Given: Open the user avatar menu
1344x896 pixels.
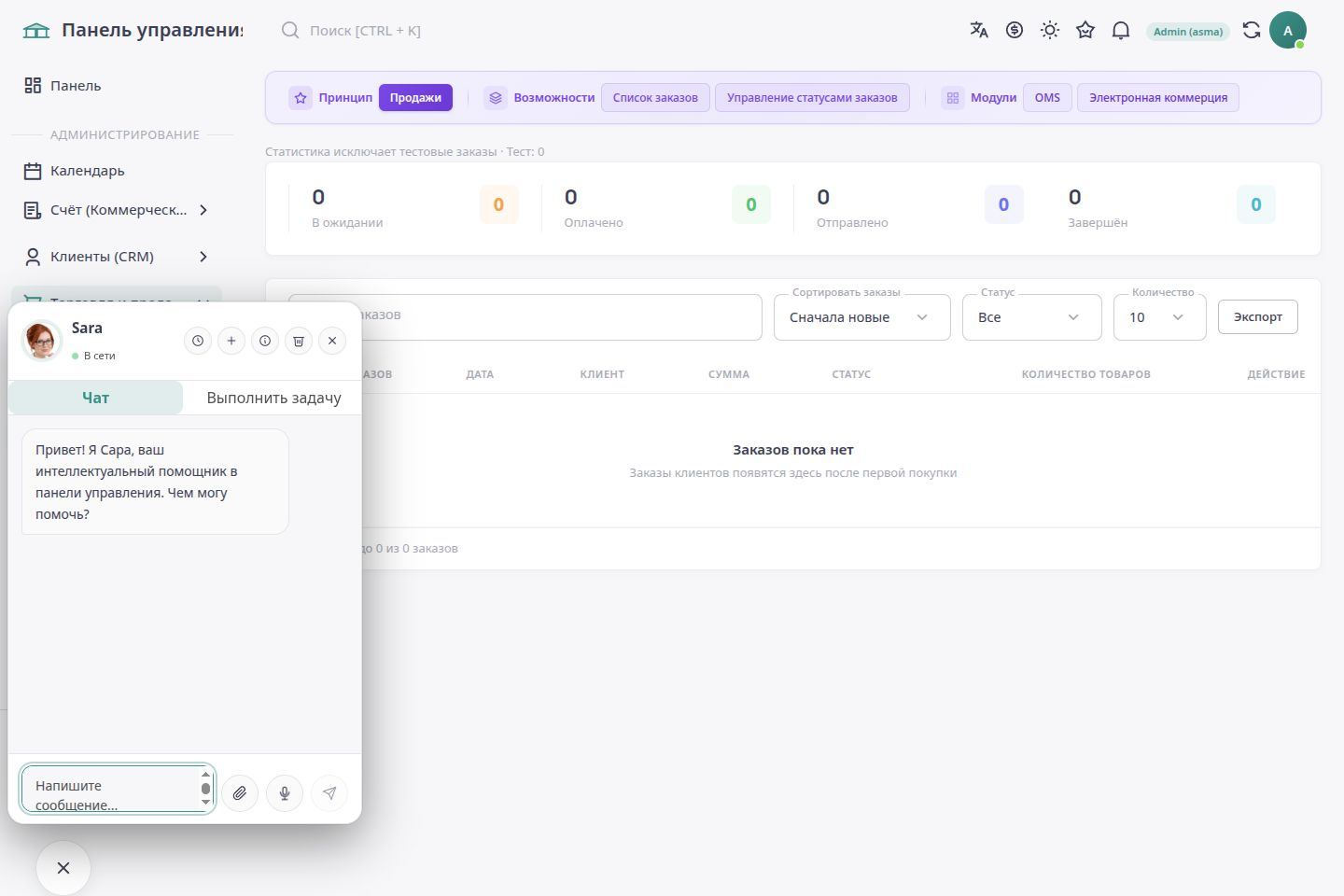Looking at the screenshot, I should (x=1288, y=30).
